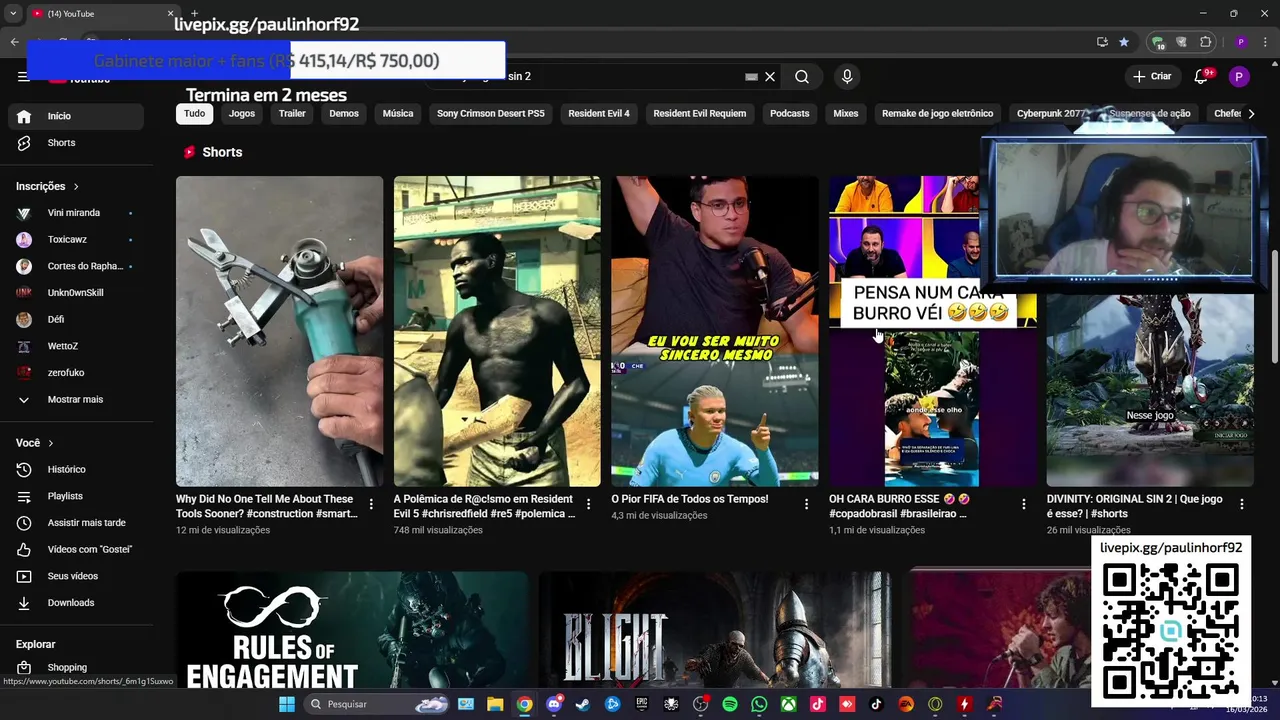The width and height of the screenshot is (1280, 720).
Task: Expand the Você section chevron
Action: [50, 443]
